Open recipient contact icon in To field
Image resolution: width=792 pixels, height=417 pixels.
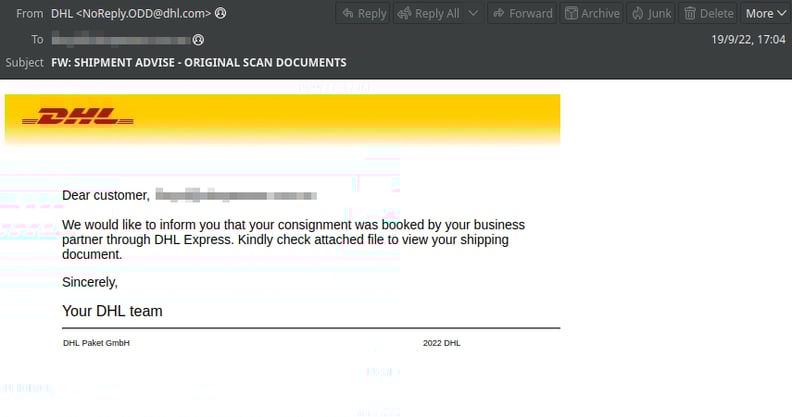click(x=198, y=39)
